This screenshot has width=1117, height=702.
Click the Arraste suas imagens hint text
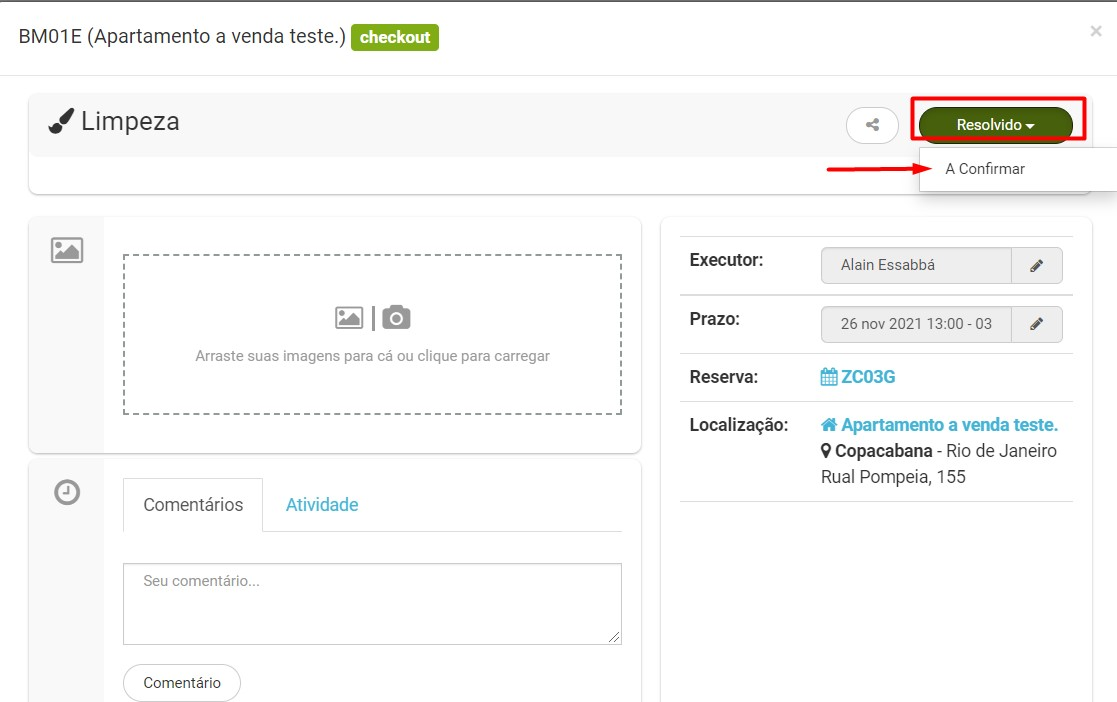coord(373,356)
